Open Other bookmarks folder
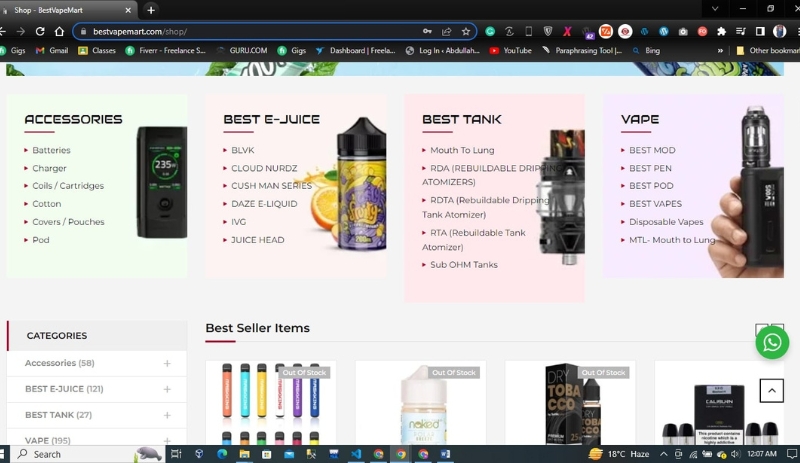The height and width of the screenshot is (463, 800). pyautogui.click(x=767, y=51)
